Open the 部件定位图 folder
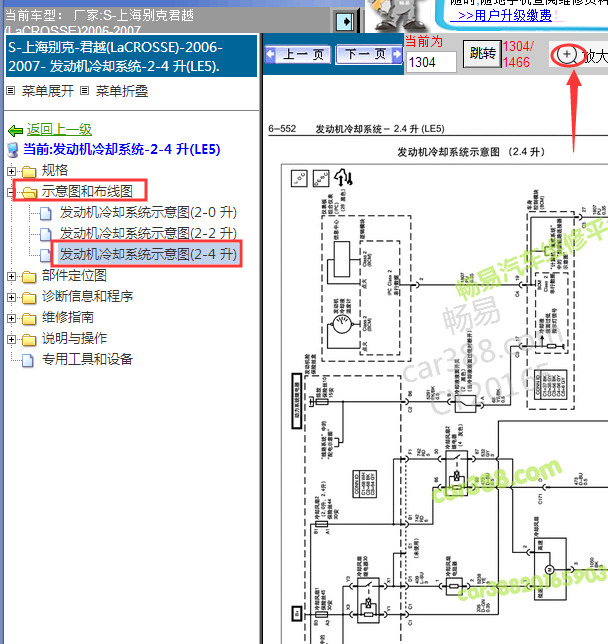Image resolution: width=608 pixels, height=644 pixels. pyautogui.click(x=74, y=275)
